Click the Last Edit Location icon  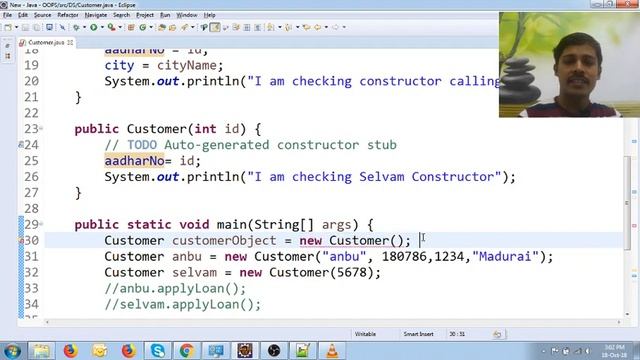click(306, 27)
